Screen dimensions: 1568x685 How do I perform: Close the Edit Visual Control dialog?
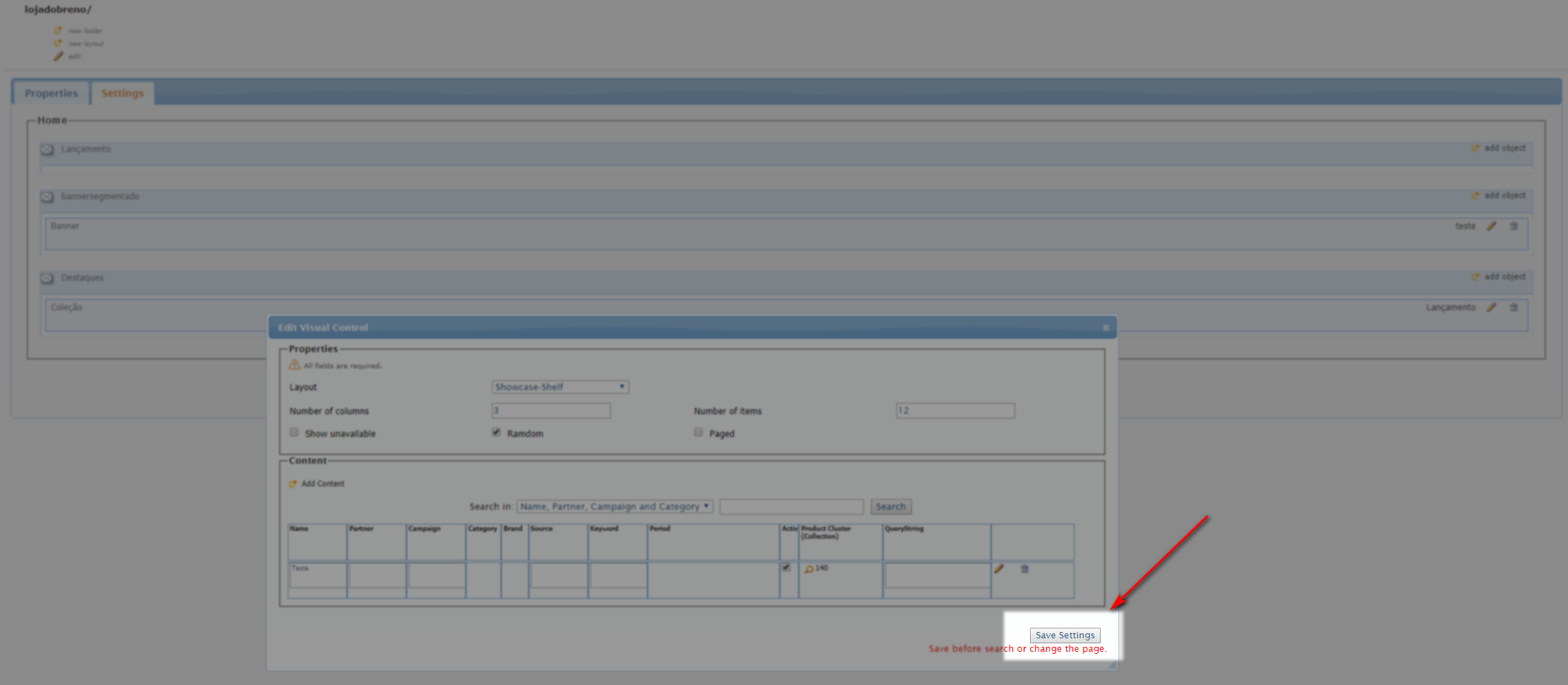click(1106, 327)
